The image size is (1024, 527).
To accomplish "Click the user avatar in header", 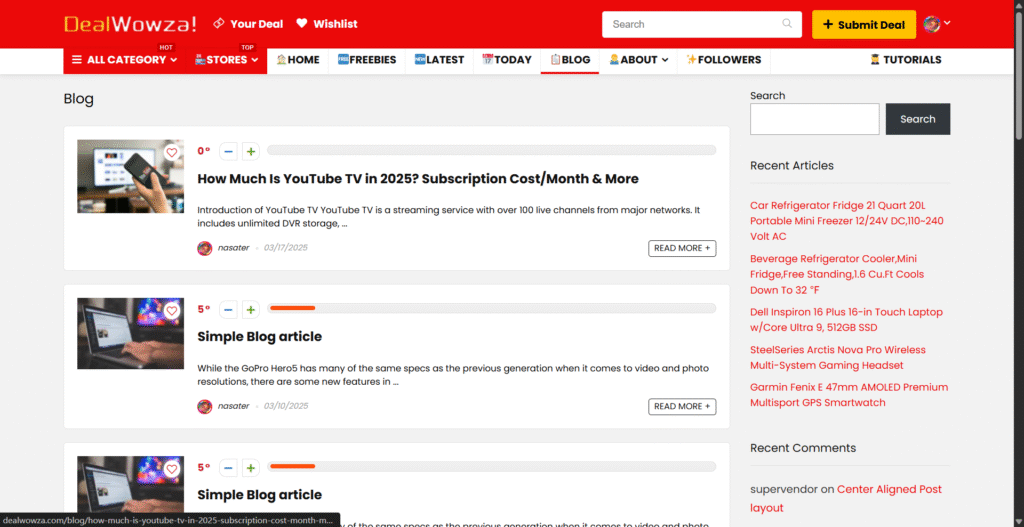I will (932, 24).
